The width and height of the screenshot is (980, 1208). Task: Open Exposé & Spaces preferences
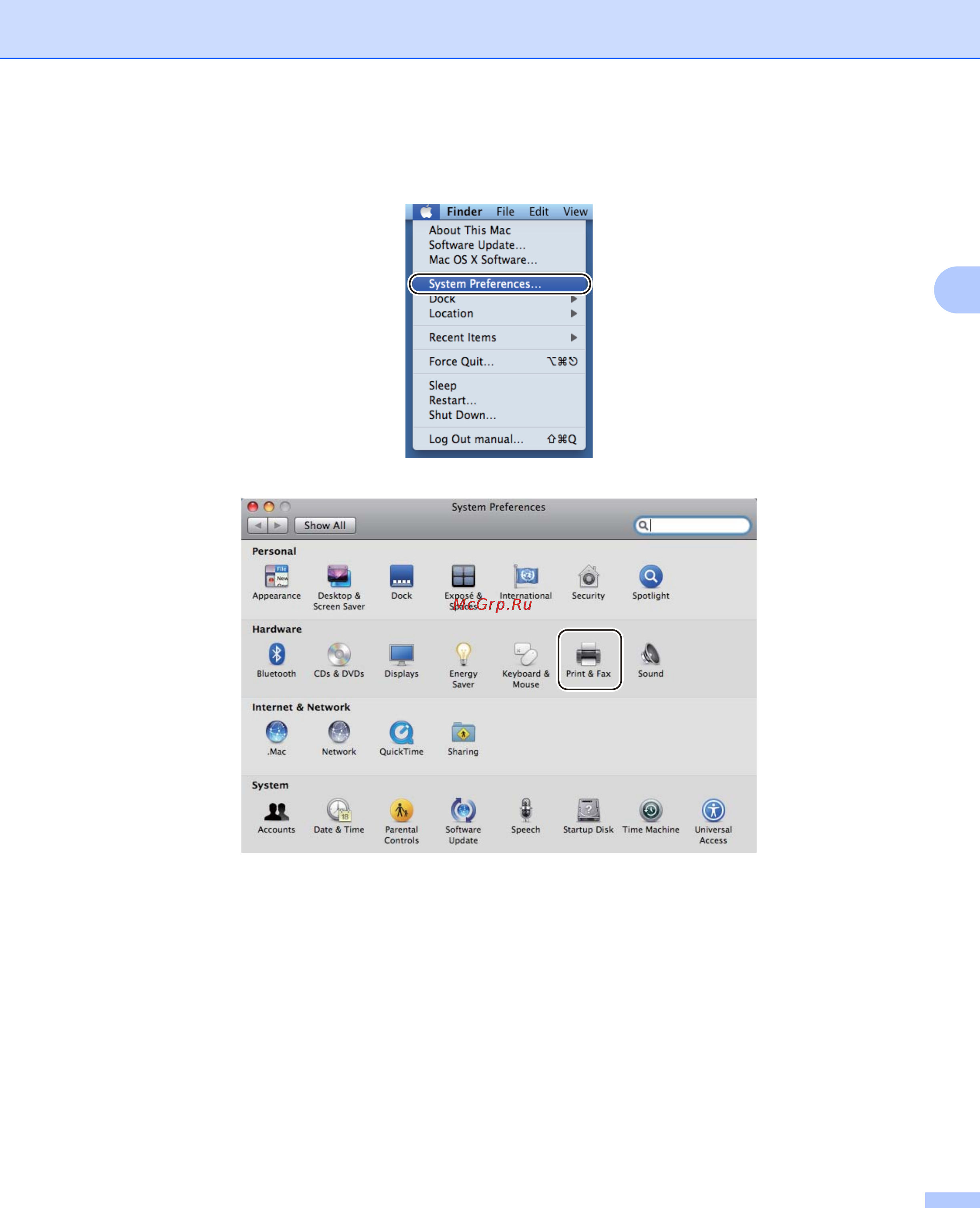[463, 587]
